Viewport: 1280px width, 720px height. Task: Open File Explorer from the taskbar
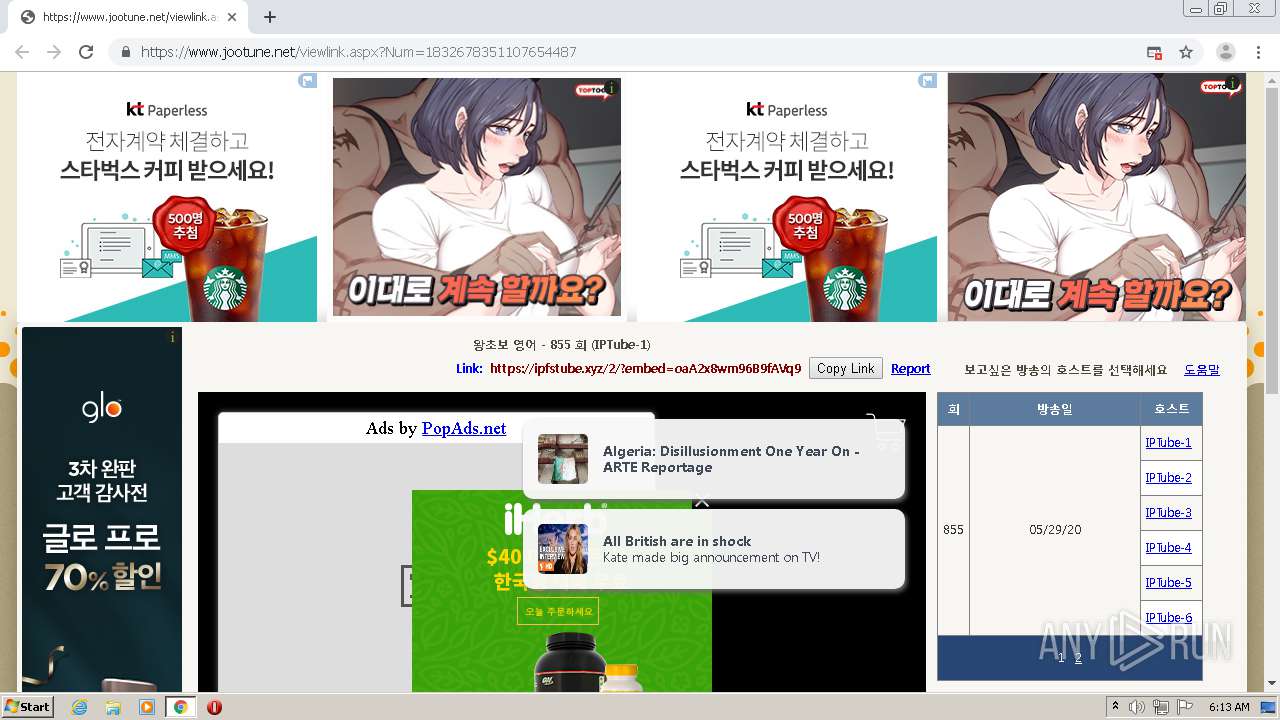coord(113,707)
